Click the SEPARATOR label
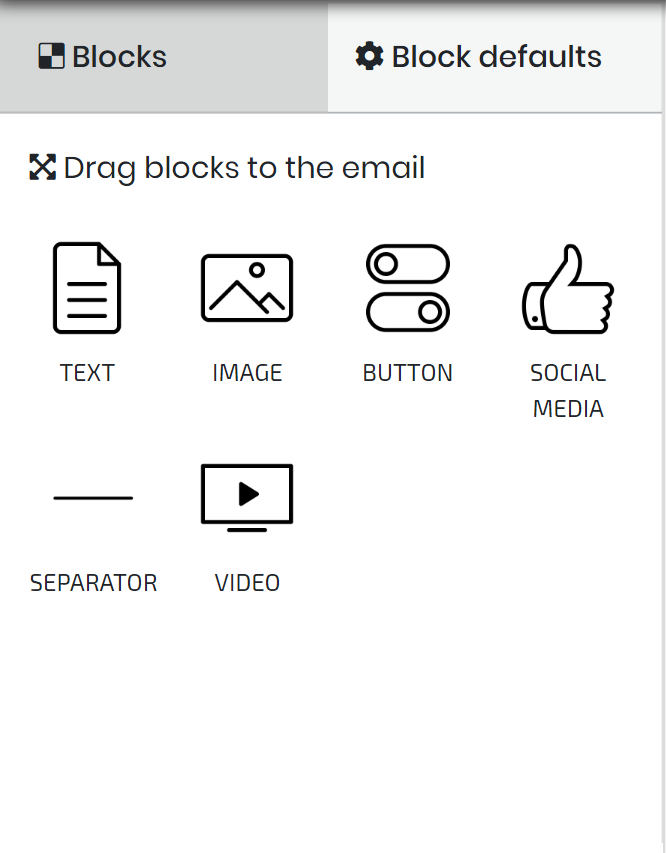 [x=93, y=583]
